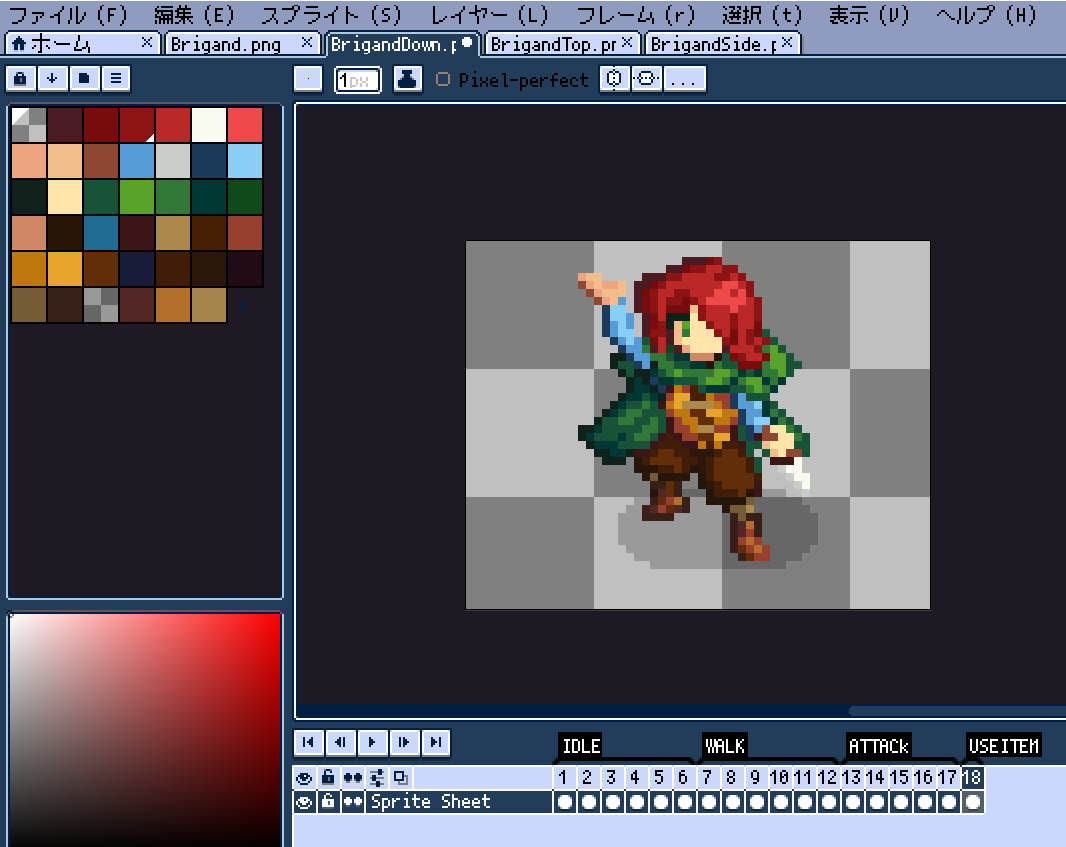The height and width of the screenshot is (847, 1066).
Task: Open the ファイル (F) menu
Action: tap(68, 15)
